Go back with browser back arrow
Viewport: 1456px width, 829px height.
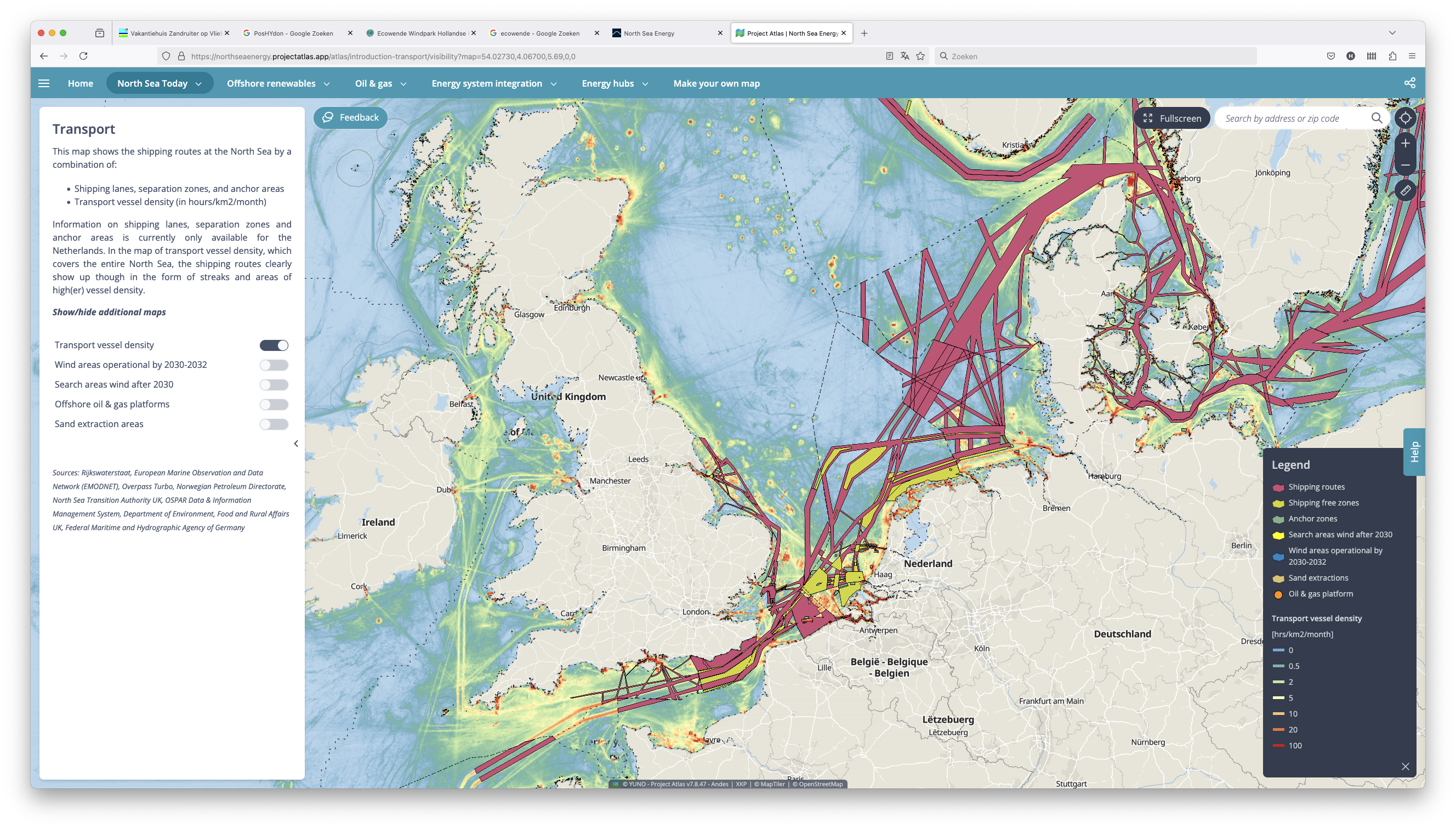click(x=44, y=56)
